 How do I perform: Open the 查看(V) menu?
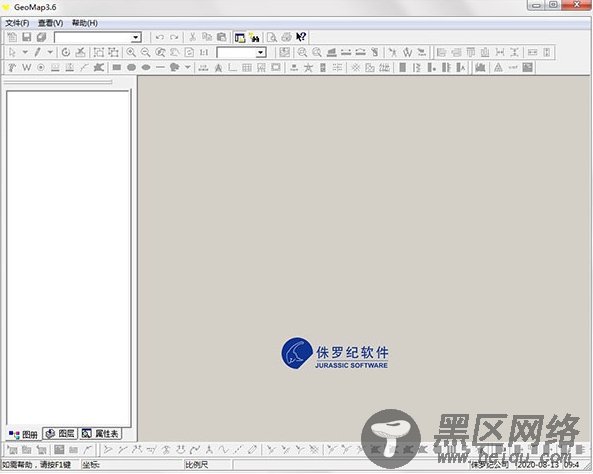pyautogui.click(x=50, y=23)
